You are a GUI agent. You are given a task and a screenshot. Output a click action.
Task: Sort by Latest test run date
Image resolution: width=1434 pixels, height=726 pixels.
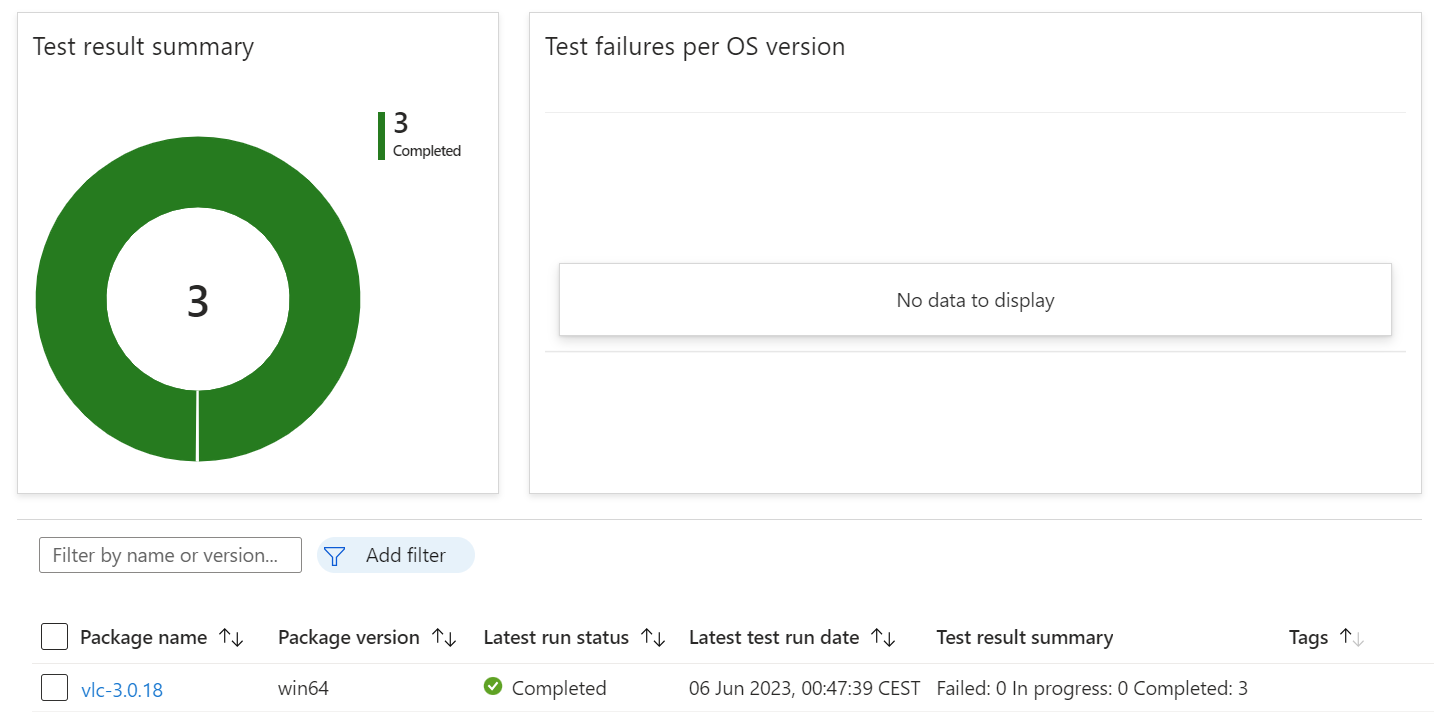click(x=883, y=638)
